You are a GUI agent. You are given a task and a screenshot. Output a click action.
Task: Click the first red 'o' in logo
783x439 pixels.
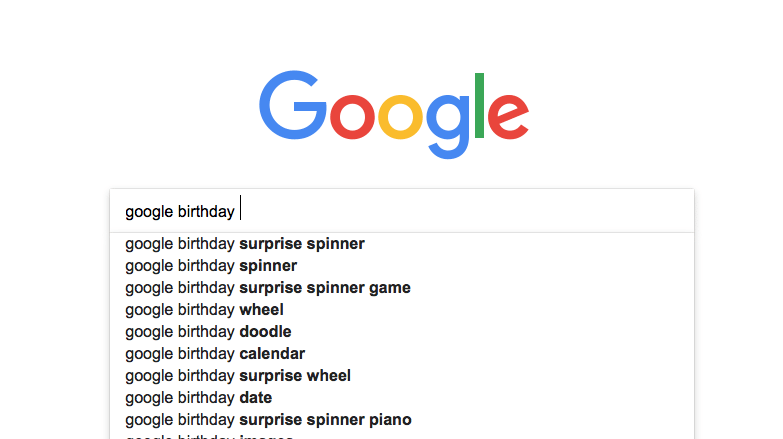click(352, 116)
